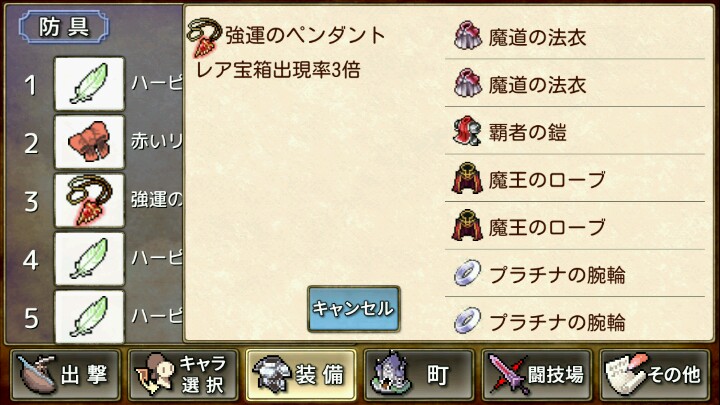The width and height of the screenshot is (720, 405).
Task: Open the キャラ選択 character menu
Action: (184, 375)
